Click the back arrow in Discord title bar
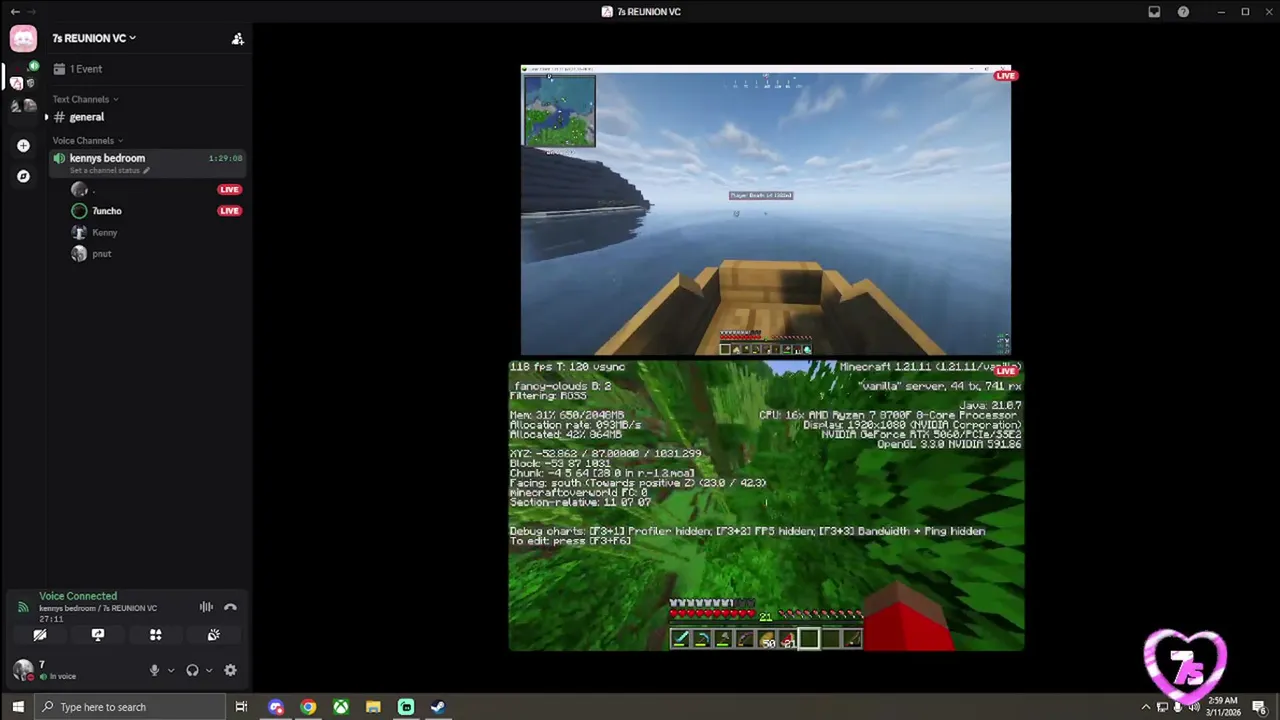 pyautogui.click(x=15, y=12)
